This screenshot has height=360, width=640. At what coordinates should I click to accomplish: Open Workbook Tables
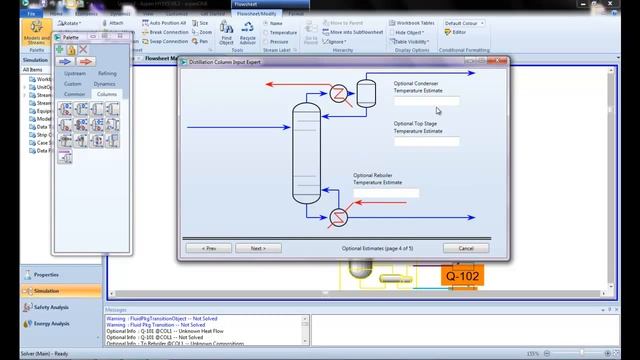(412, 23)
